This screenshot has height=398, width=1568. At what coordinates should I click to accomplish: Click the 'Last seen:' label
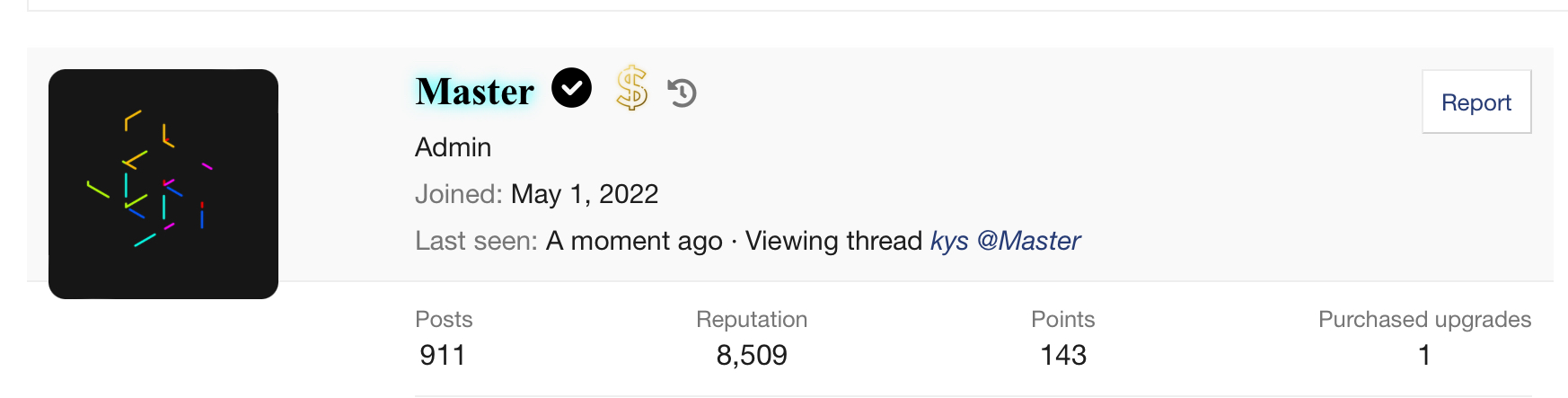pos(476,241)
